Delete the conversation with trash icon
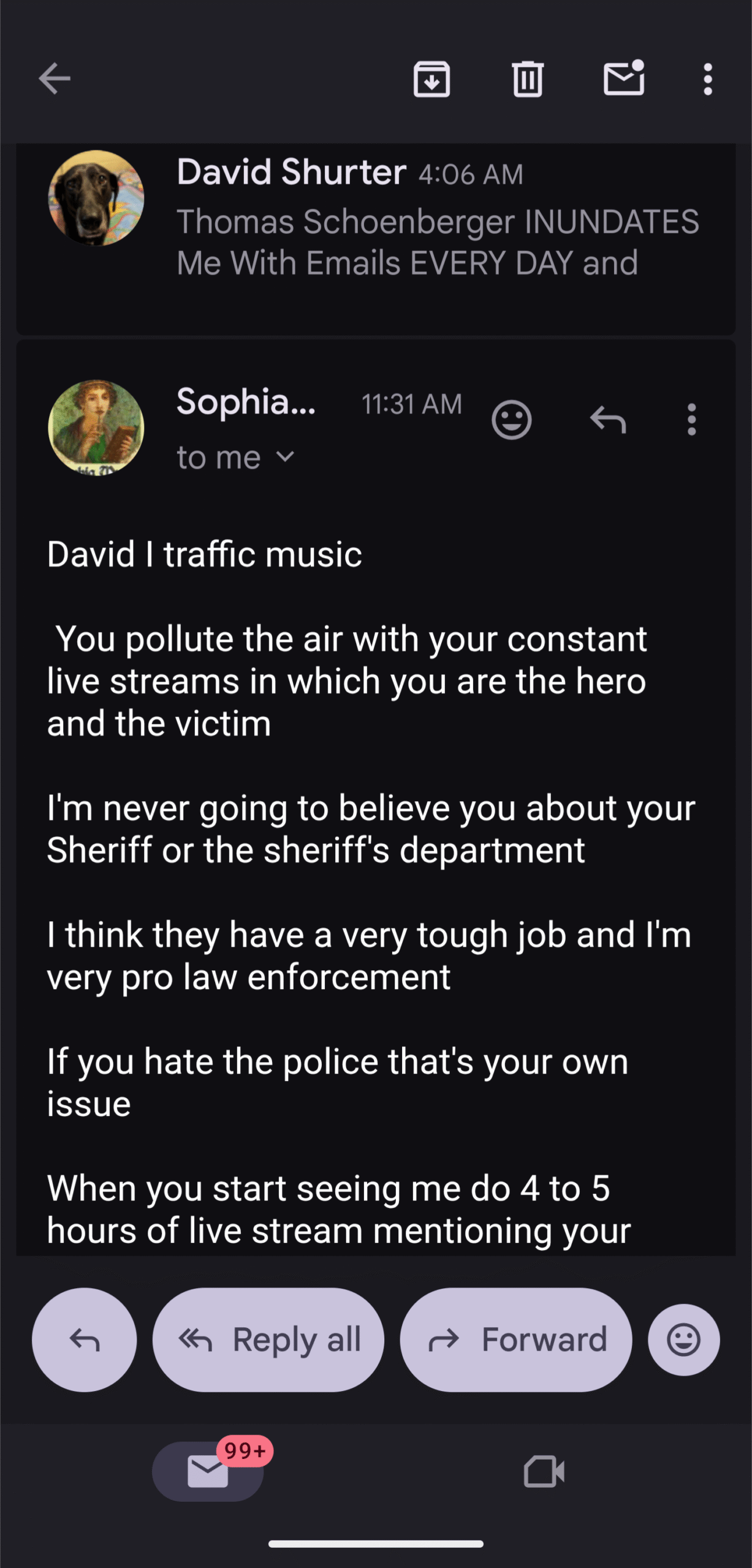The width and height of the screenshot is (752, 1568). tap(527, 79)
